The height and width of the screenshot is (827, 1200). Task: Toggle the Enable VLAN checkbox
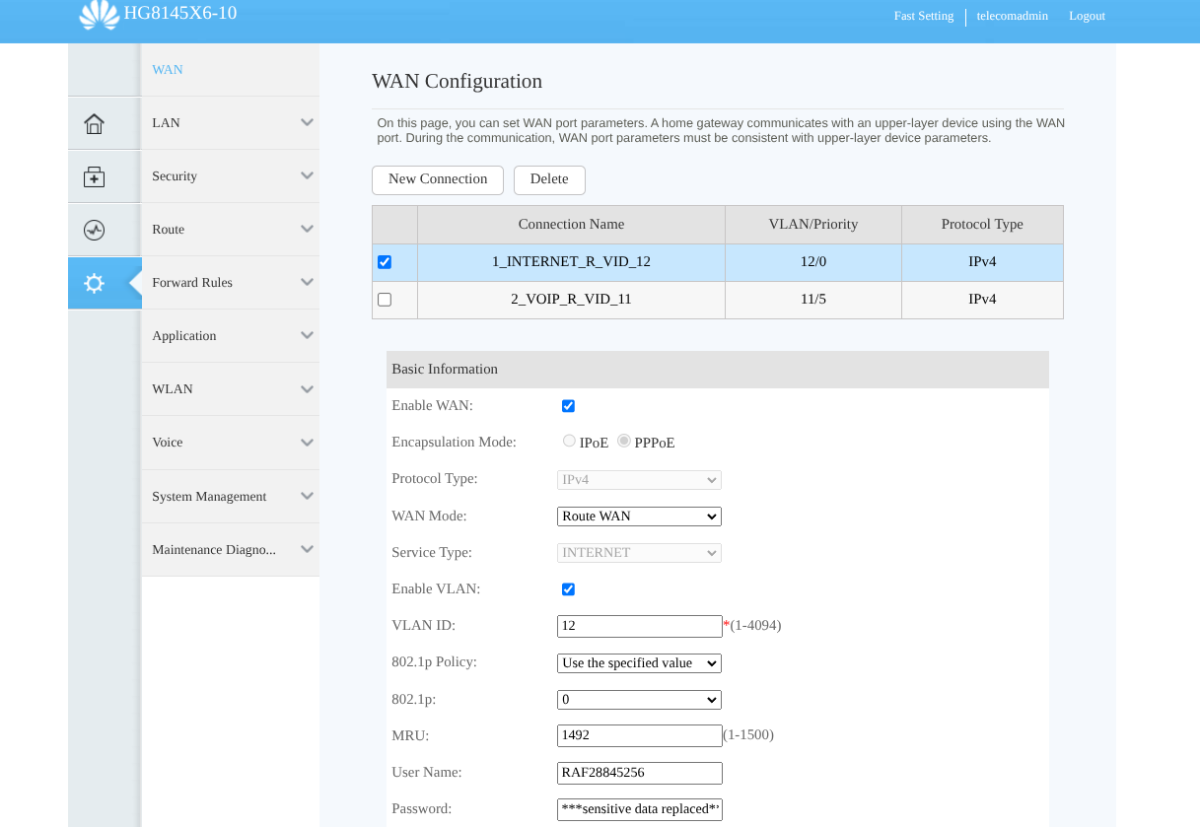pyautogui.click(x=568, y=589)
